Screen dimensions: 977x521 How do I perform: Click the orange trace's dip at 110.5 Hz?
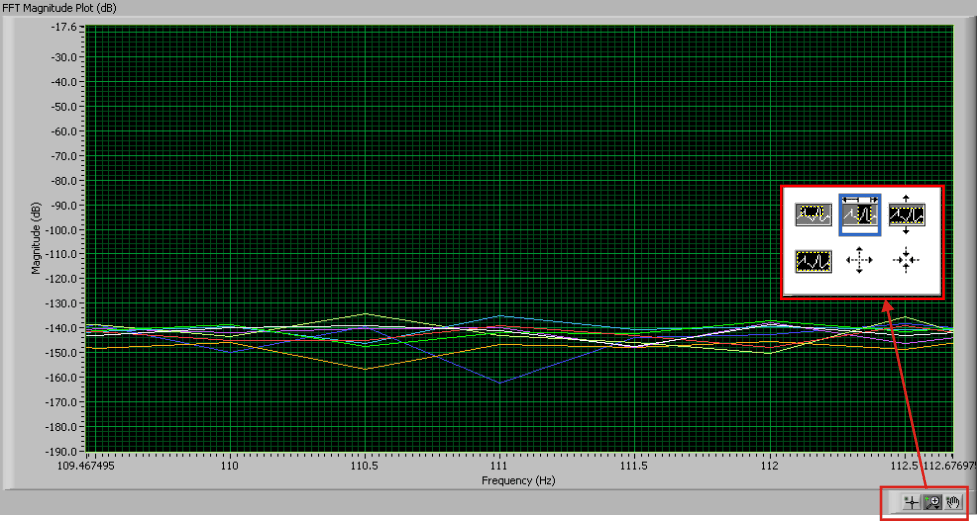coord(365,369)
